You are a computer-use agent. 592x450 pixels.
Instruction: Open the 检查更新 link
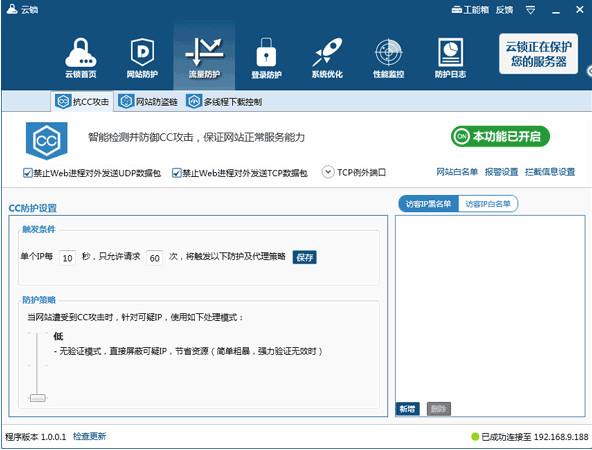pos(89,436)
